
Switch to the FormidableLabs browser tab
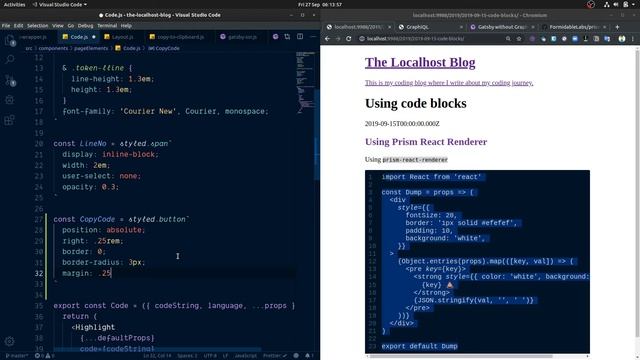pyautogui.click(x=573, y=27)
